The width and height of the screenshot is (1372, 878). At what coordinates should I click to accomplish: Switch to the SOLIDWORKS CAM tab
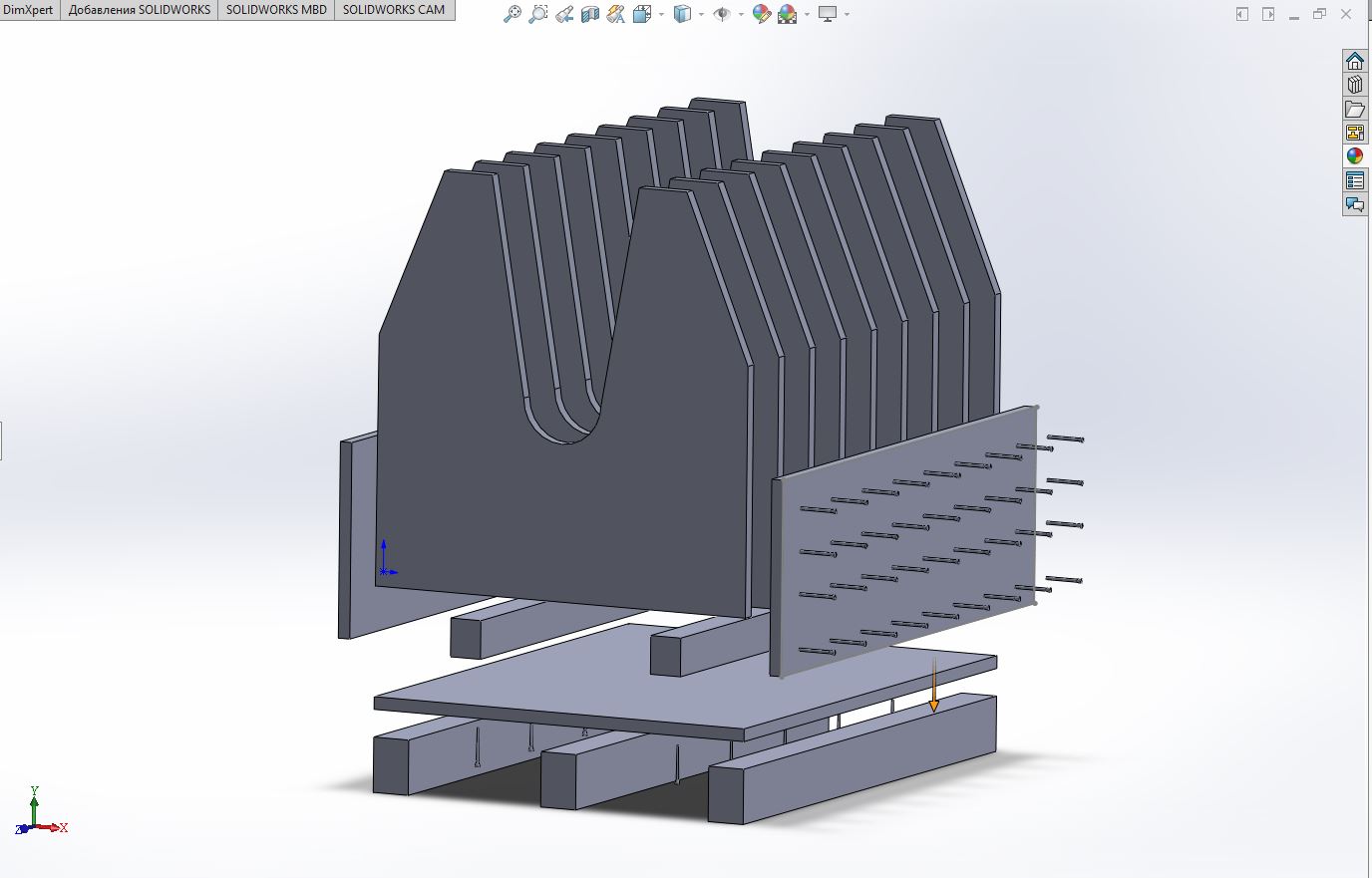click(394, 10)
